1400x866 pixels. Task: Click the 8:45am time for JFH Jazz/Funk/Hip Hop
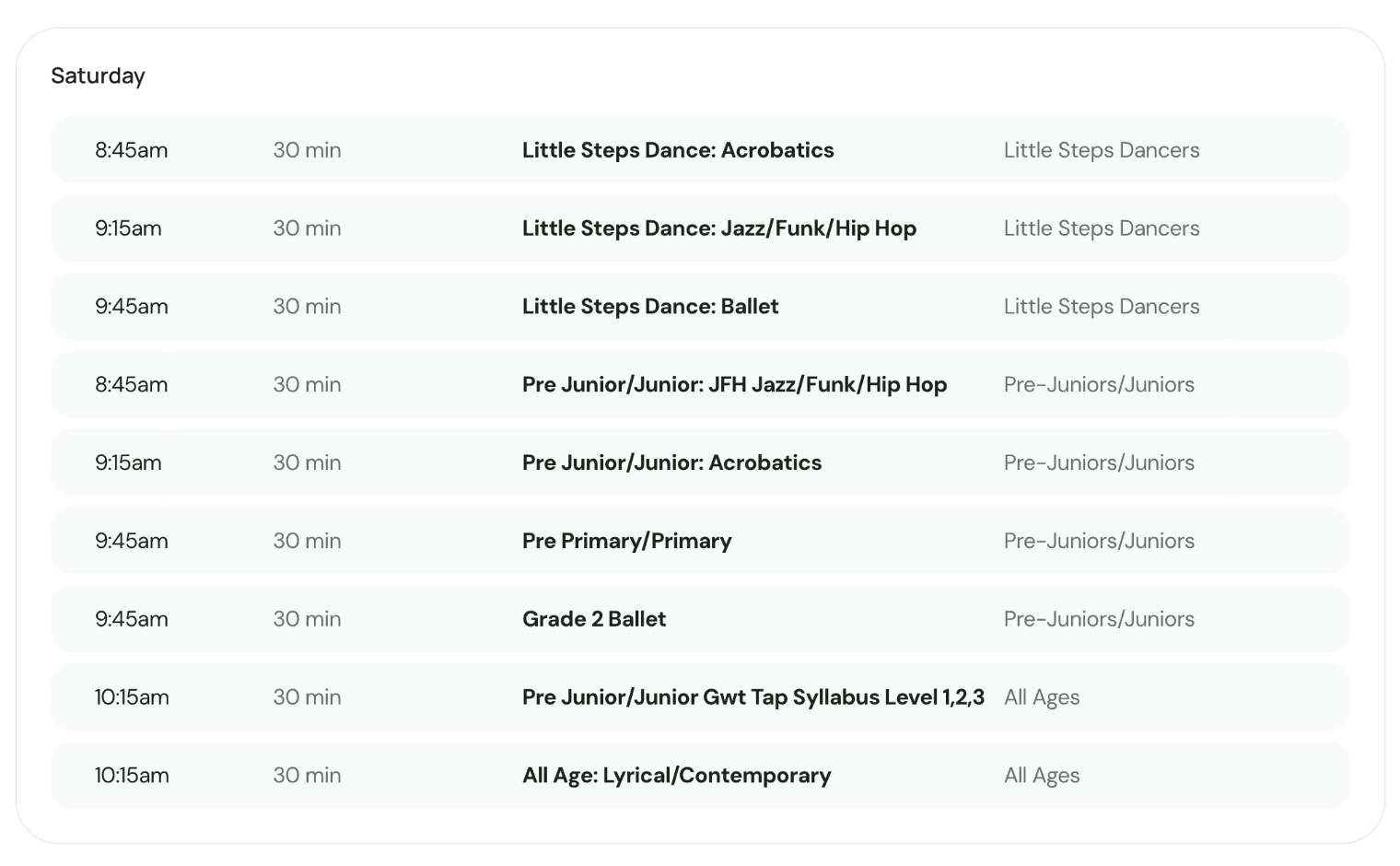pos(131,385)
